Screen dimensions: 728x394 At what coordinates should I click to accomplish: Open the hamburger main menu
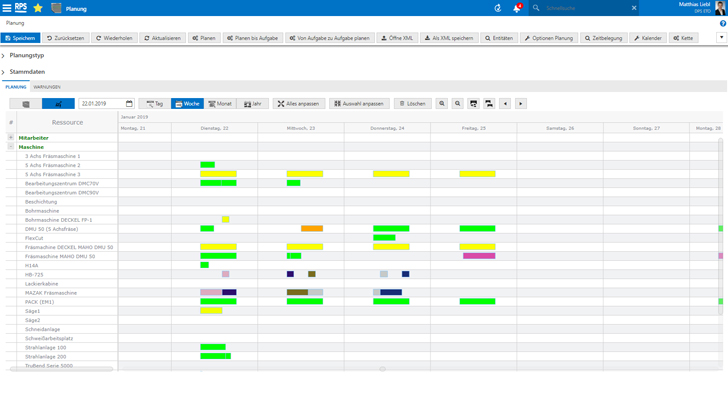tap(6, 8)
